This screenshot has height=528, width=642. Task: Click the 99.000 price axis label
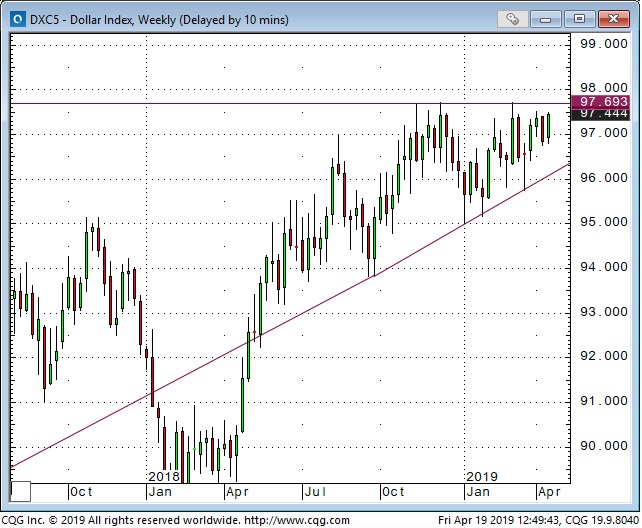click(x=604, y=44)
